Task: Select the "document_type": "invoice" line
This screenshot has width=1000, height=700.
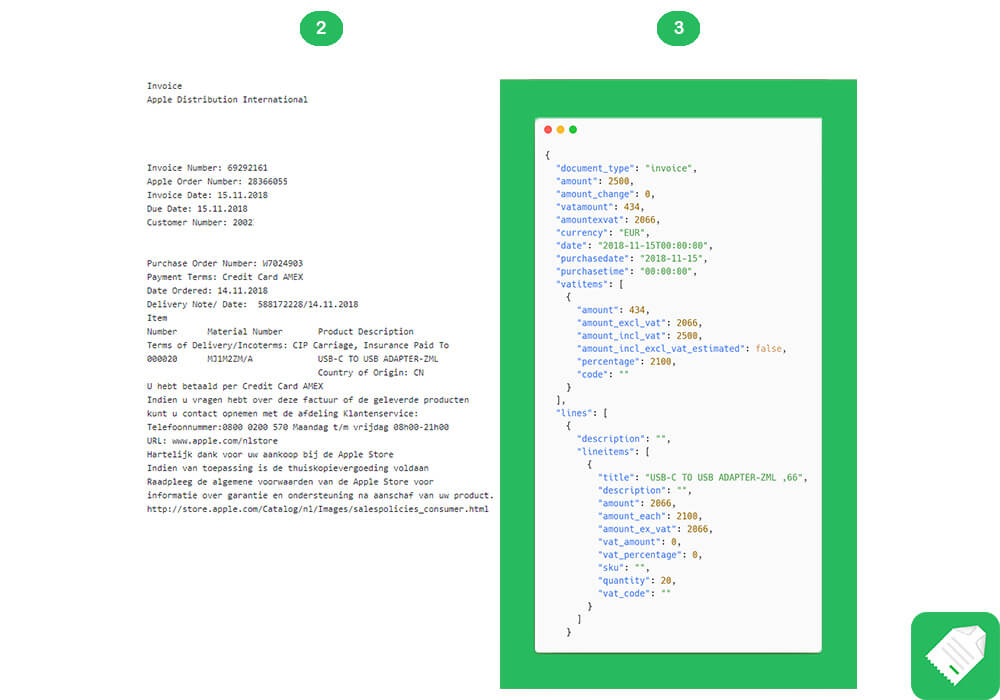Action: pos(626,168)
